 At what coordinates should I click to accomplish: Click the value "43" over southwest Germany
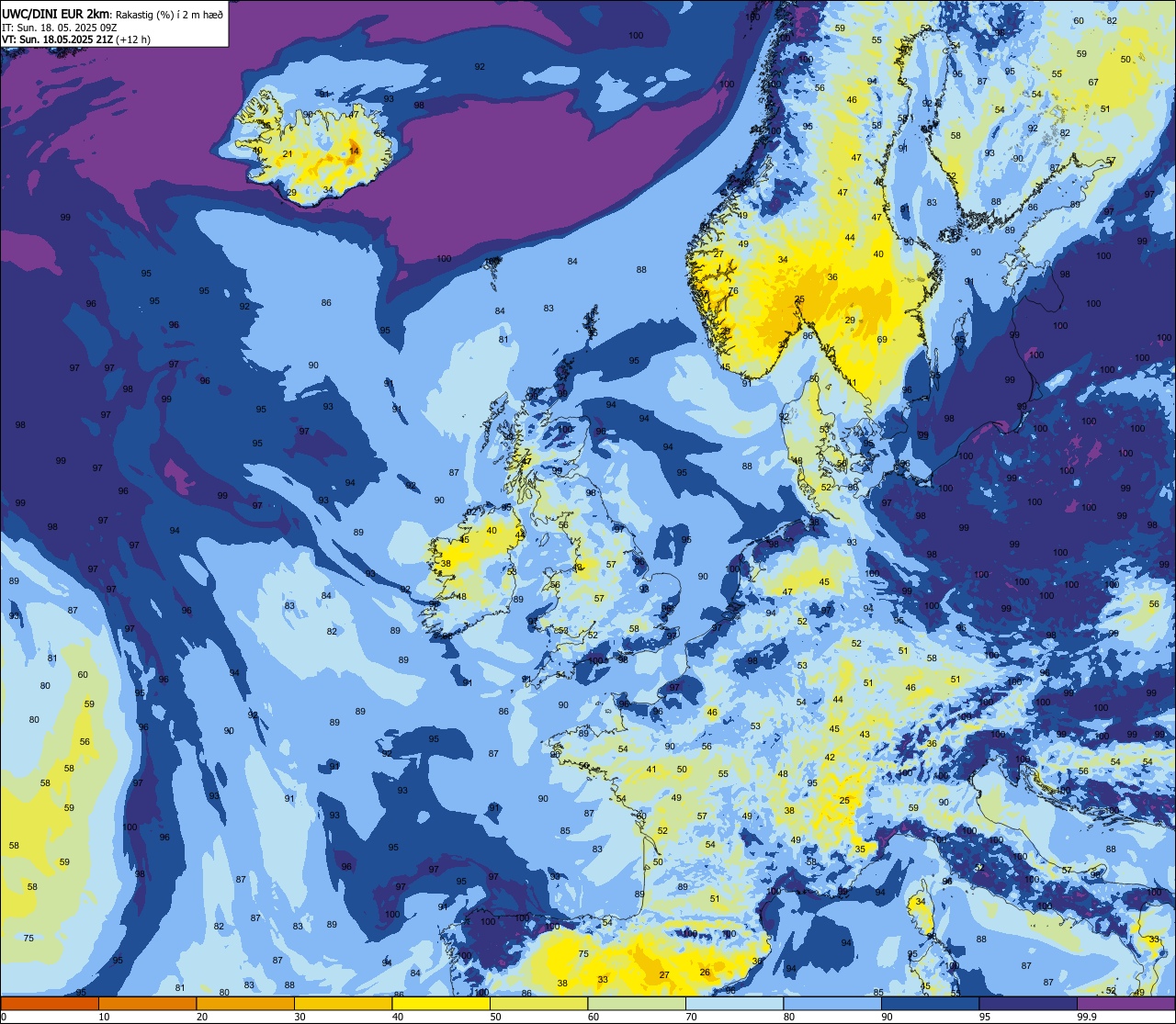(x=865, y=735)
